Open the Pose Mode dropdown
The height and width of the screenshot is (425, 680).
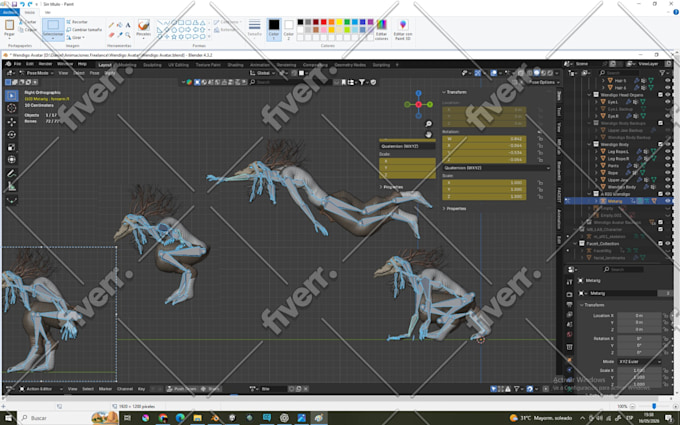[36, 73]
